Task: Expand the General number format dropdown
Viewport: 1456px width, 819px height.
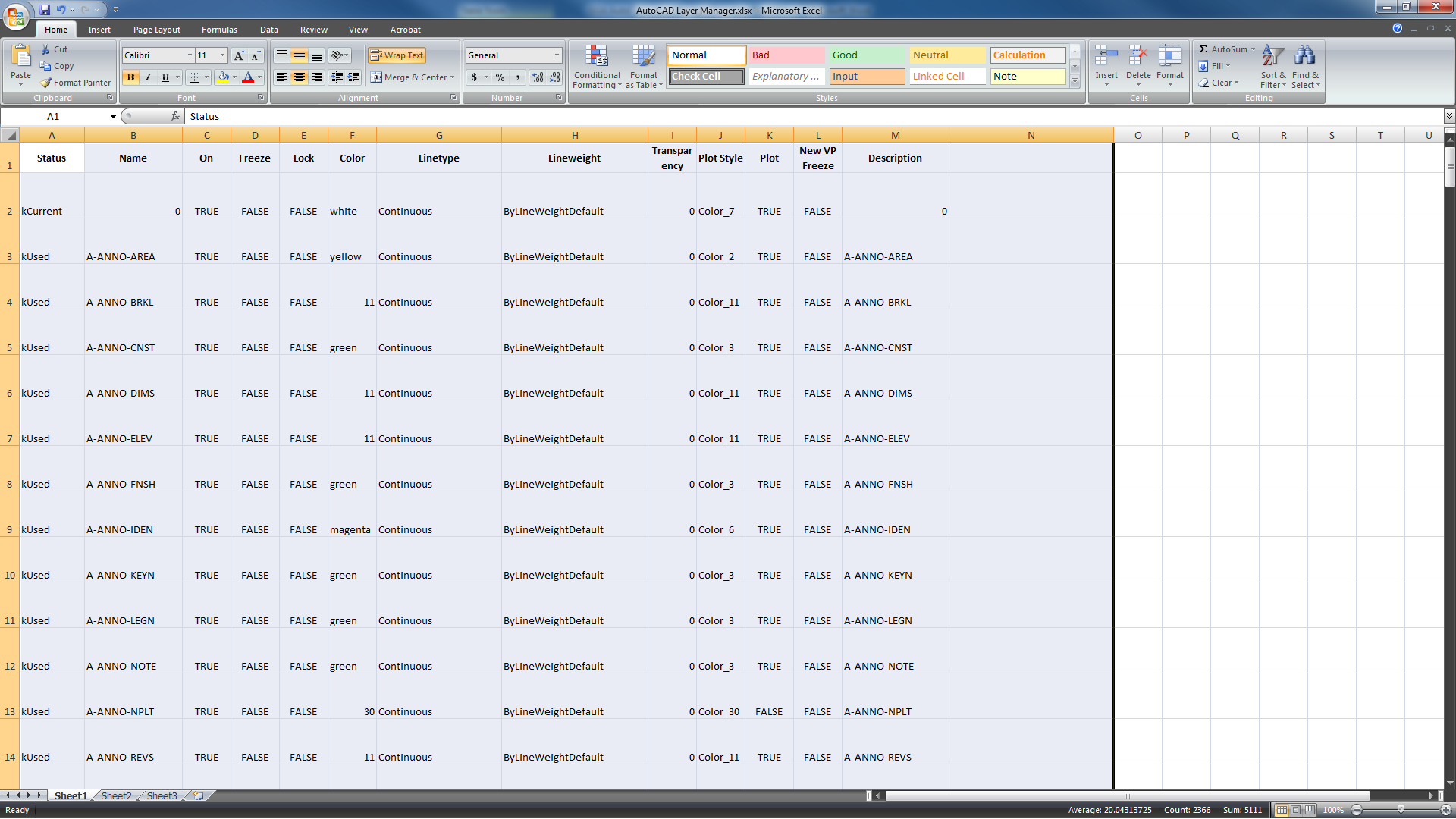Action: coord(556,55)
